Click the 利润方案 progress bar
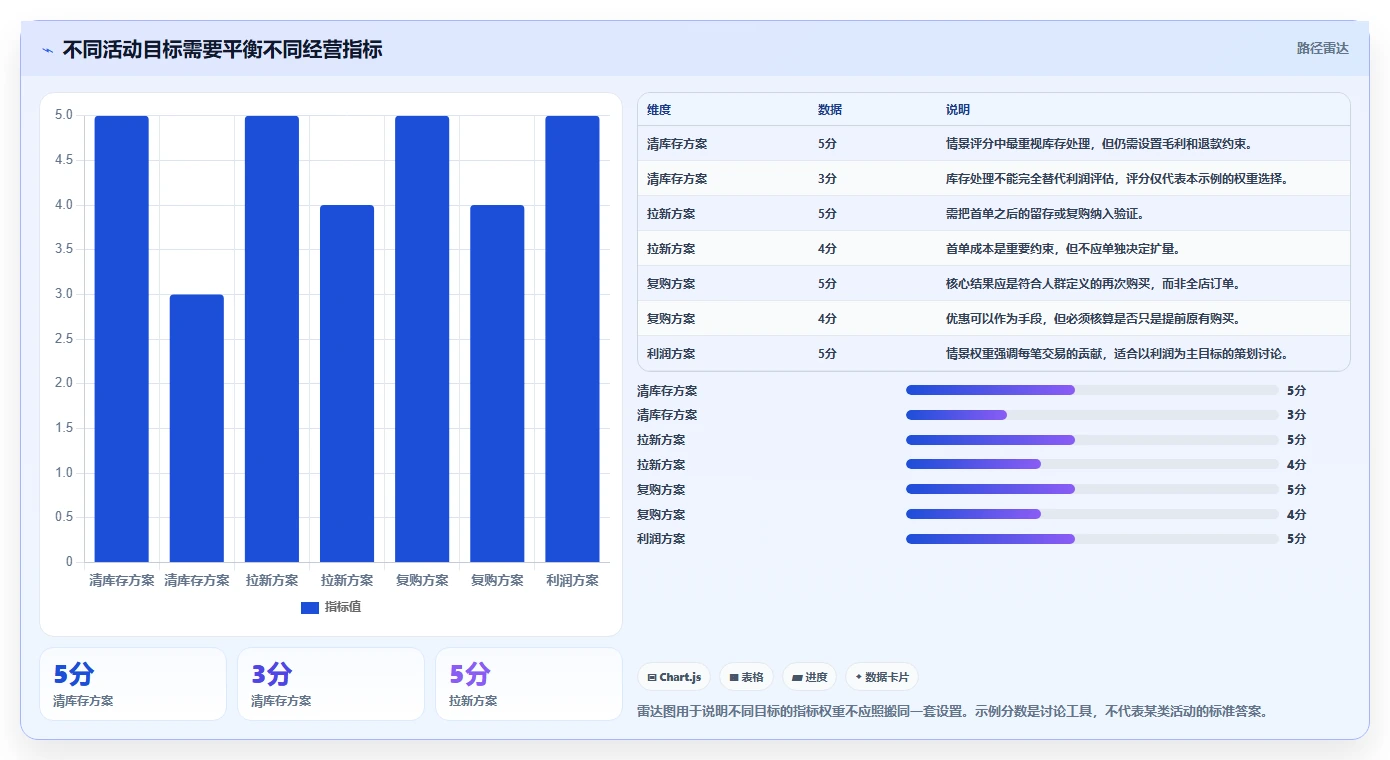 tap(1092, 539)
